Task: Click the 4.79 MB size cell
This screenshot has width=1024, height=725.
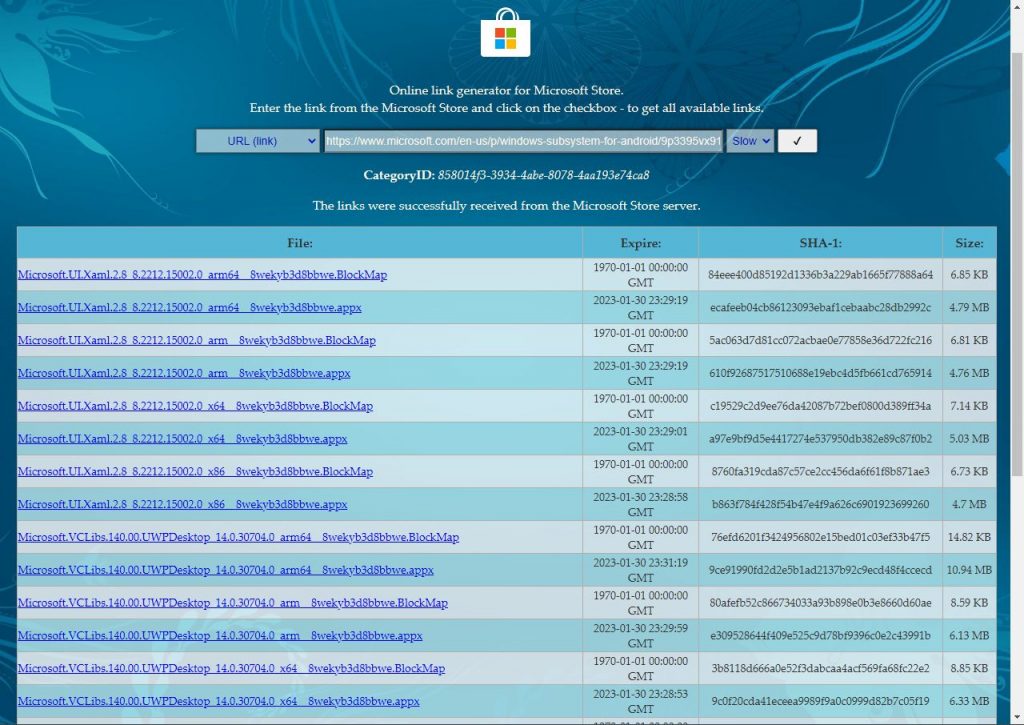Action: [x=969, y=308]
